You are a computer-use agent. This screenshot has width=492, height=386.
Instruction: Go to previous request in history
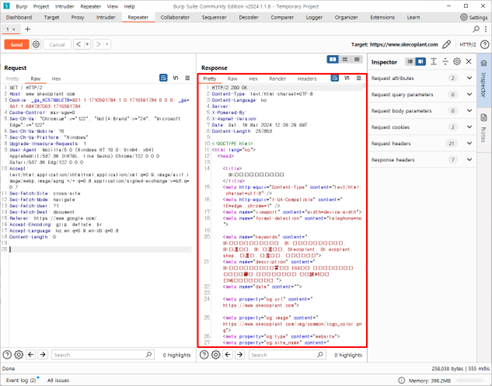(78, 44)
